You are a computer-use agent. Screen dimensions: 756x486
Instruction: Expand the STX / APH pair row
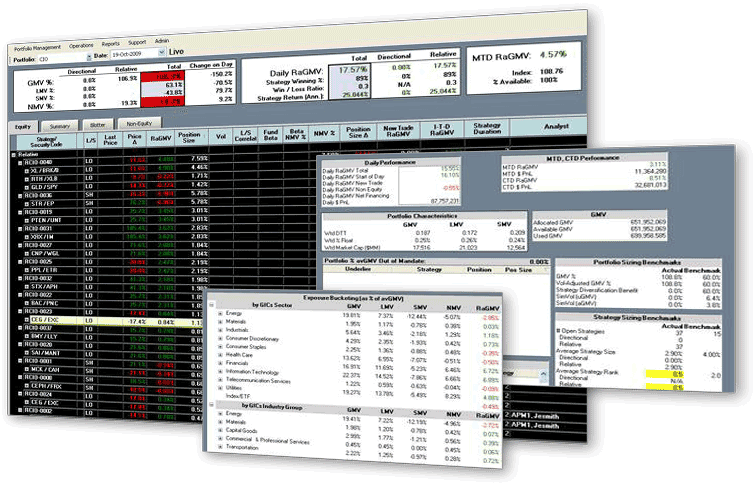pyautogui.click(x=27, y=287)
